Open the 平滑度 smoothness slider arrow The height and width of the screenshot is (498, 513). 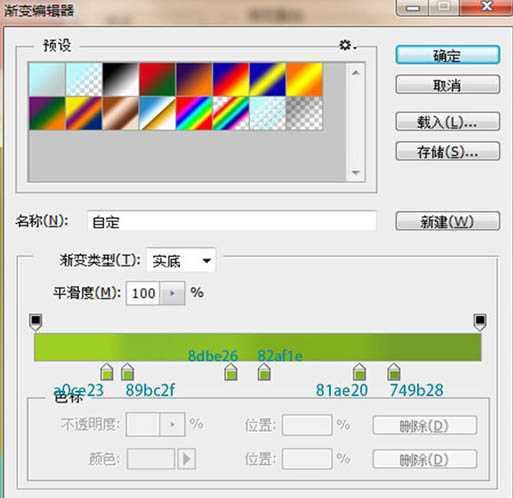click(172, 293)
